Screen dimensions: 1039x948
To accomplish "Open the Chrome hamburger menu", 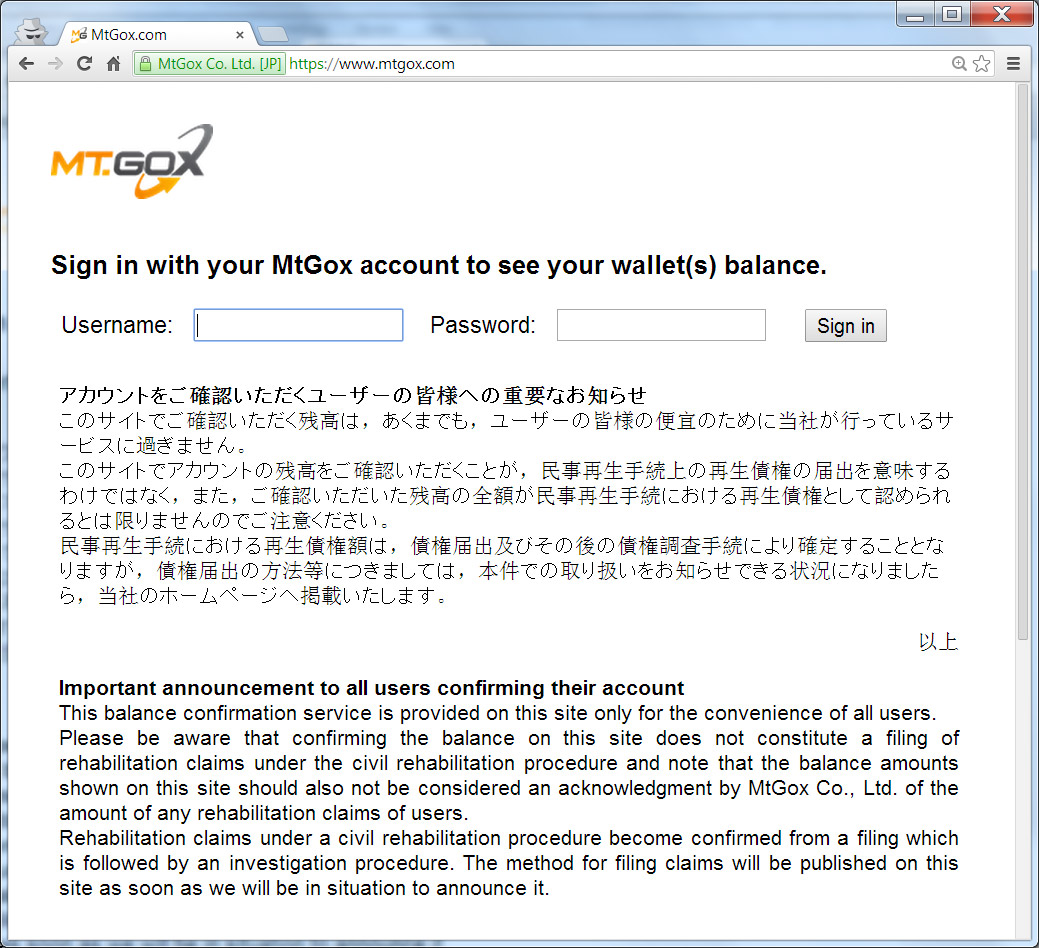I will tap(1013, 64).
